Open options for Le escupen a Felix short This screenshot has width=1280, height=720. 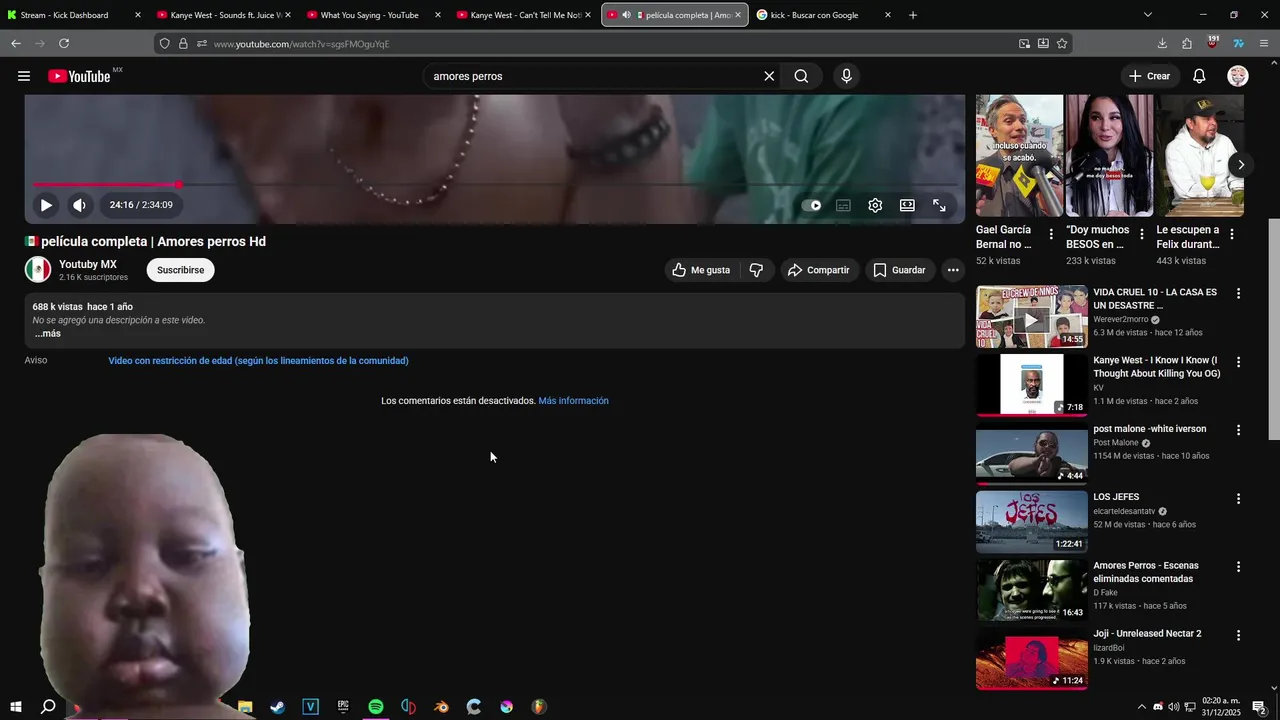click(x=1231, y=234)
